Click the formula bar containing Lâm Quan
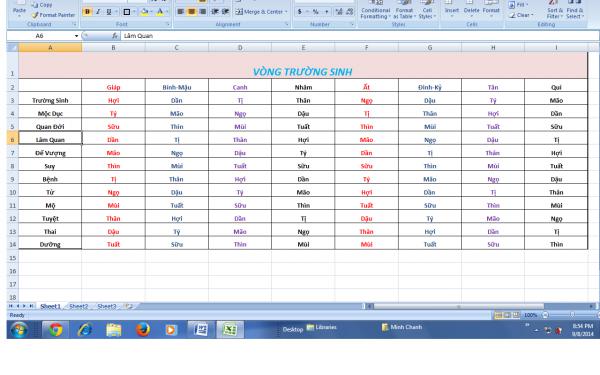600x375 pixels. tap(360, 36)
